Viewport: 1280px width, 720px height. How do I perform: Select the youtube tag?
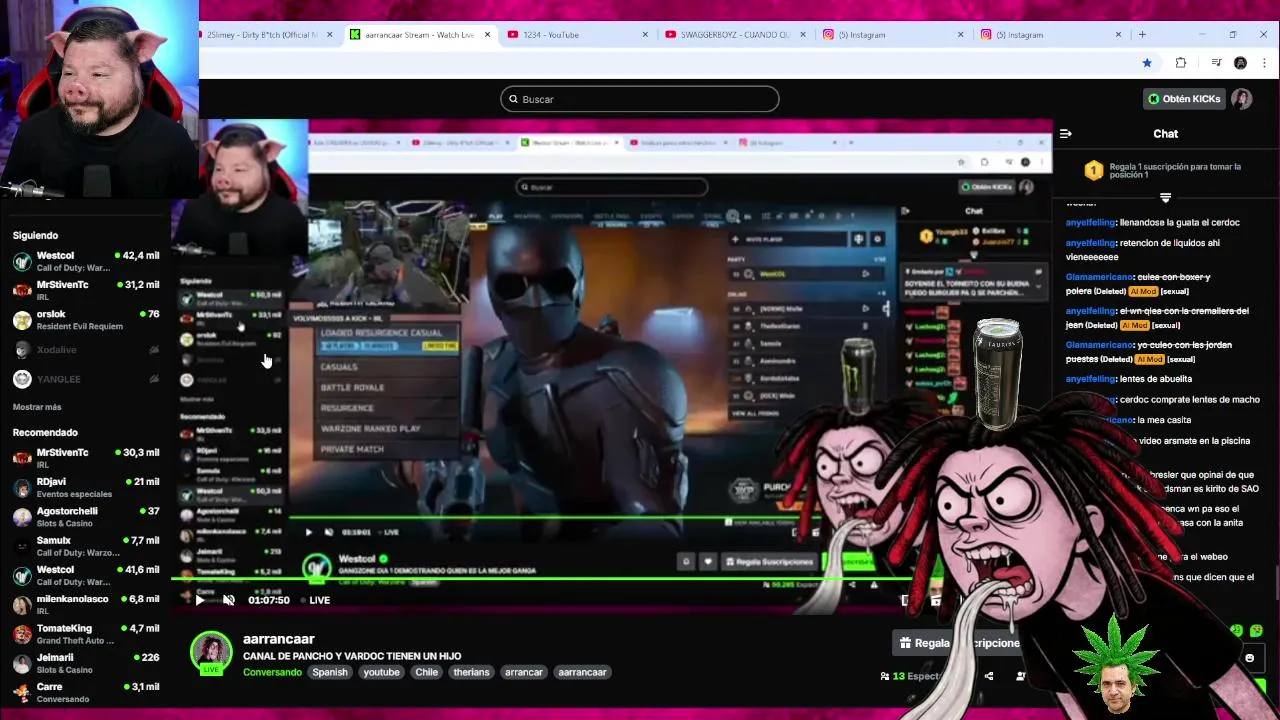click(381, 672)
